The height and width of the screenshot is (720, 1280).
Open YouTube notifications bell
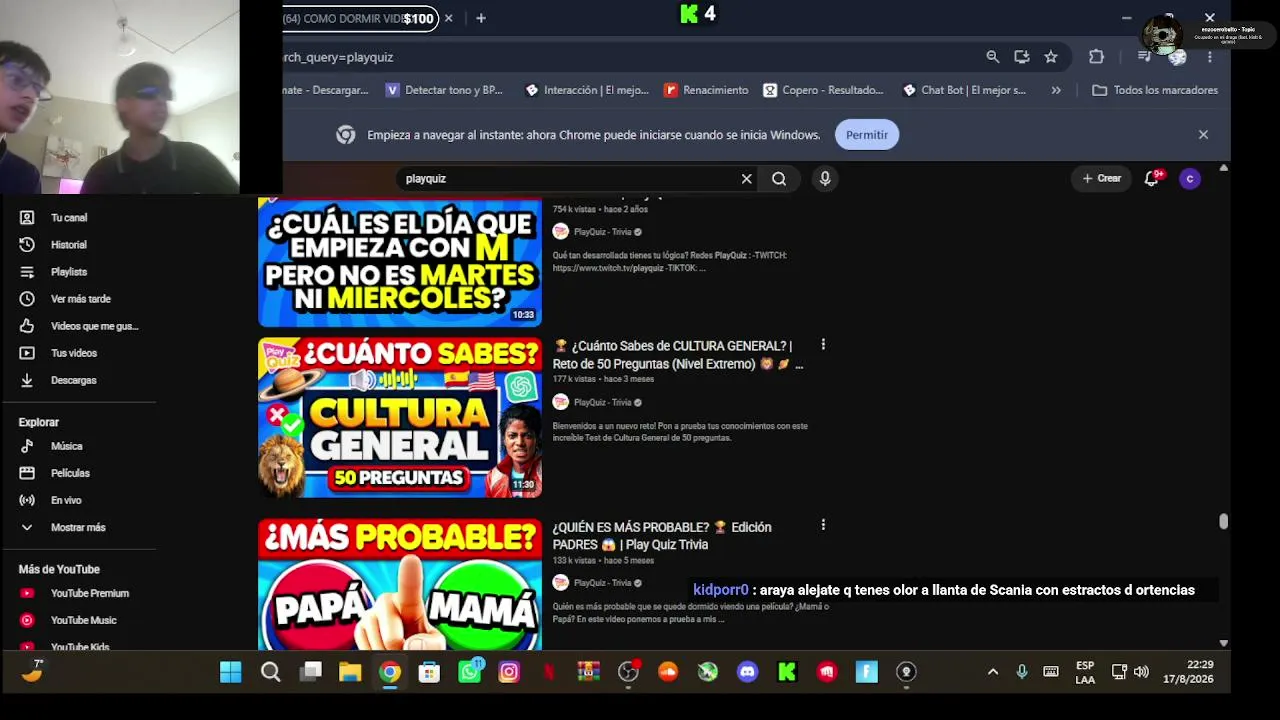point(1151,178)
